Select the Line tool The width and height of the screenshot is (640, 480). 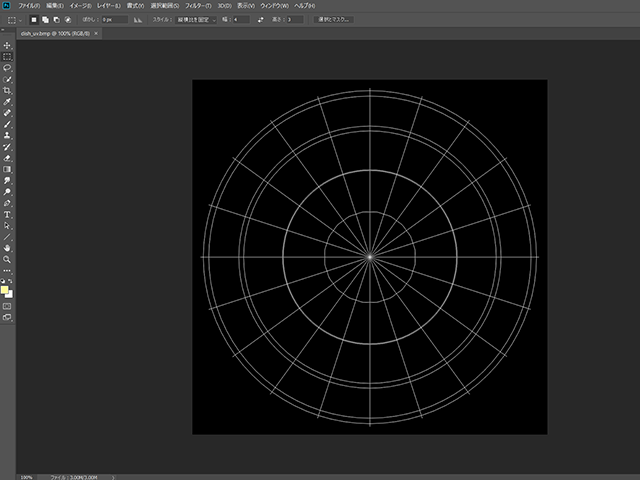(7, 237)
